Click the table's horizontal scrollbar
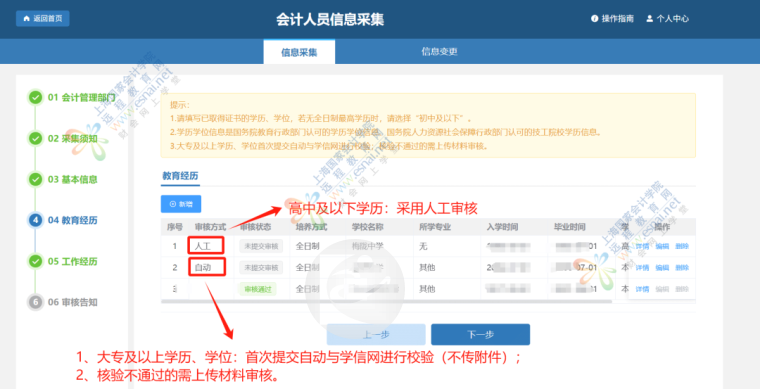760x389 pixels. click(x=386, y=301)
